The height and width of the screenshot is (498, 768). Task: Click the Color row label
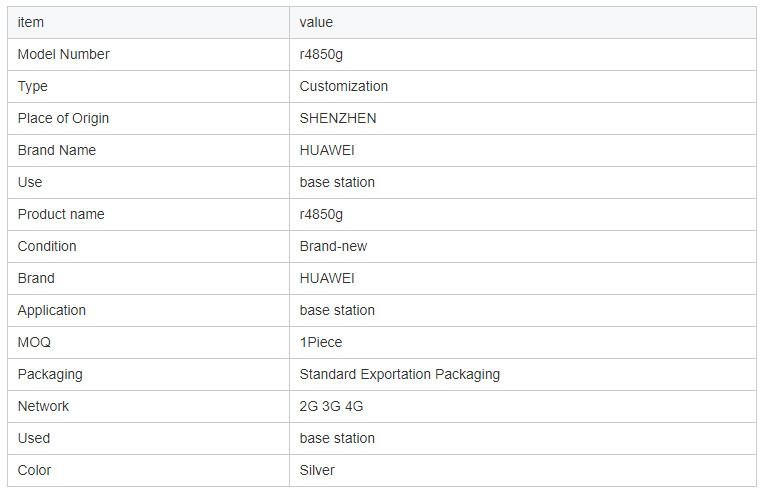coord(34,470)
